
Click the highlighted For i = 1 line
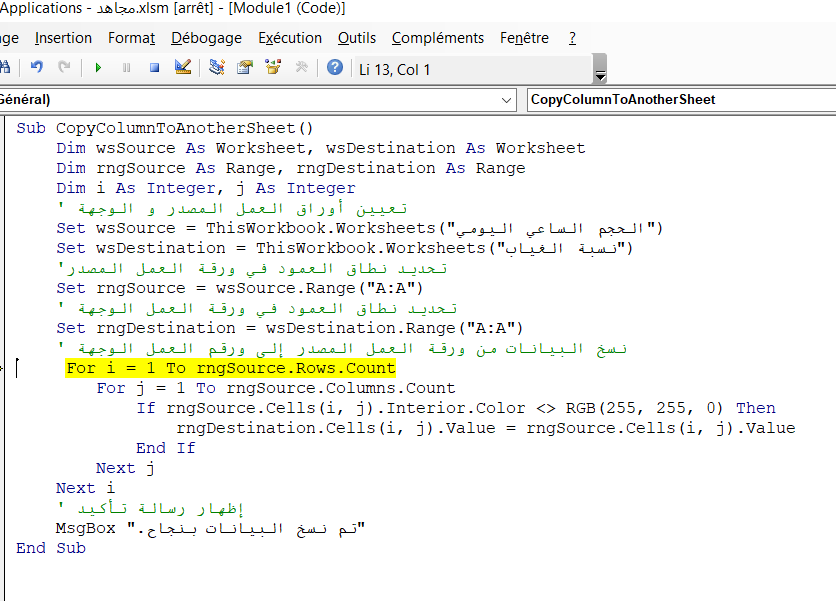tap(230, 368)
